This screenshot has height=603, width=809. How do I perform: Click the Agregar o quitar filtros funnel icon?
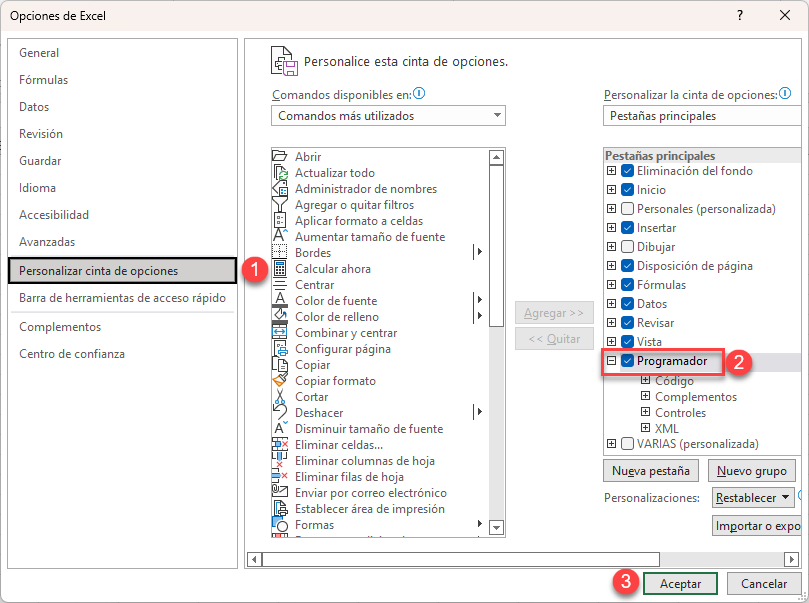[280, 204]
